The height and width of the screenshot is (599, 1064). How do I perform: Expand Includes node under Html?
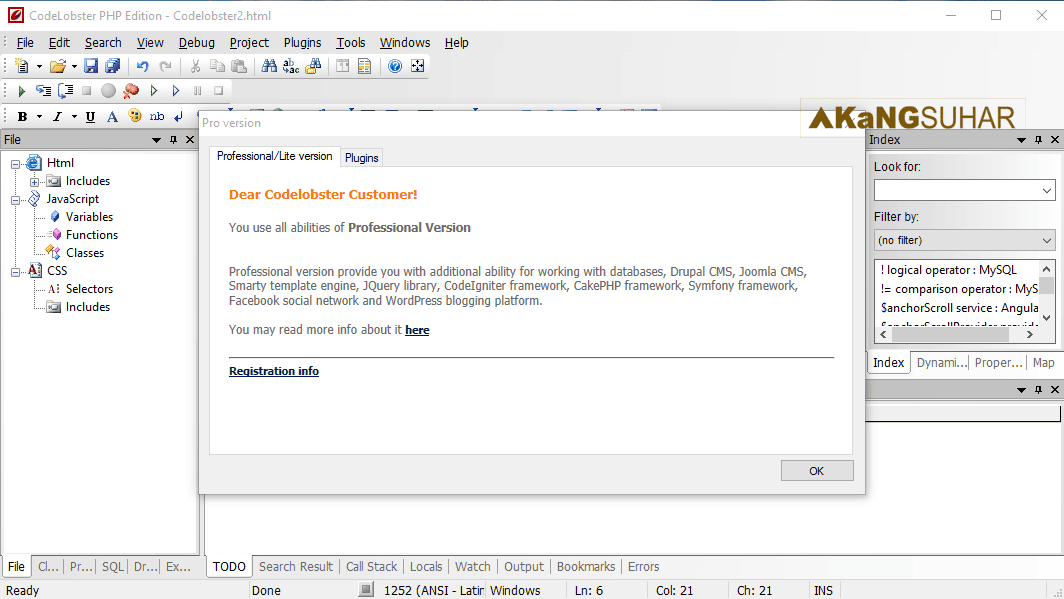tap(34, 182)
